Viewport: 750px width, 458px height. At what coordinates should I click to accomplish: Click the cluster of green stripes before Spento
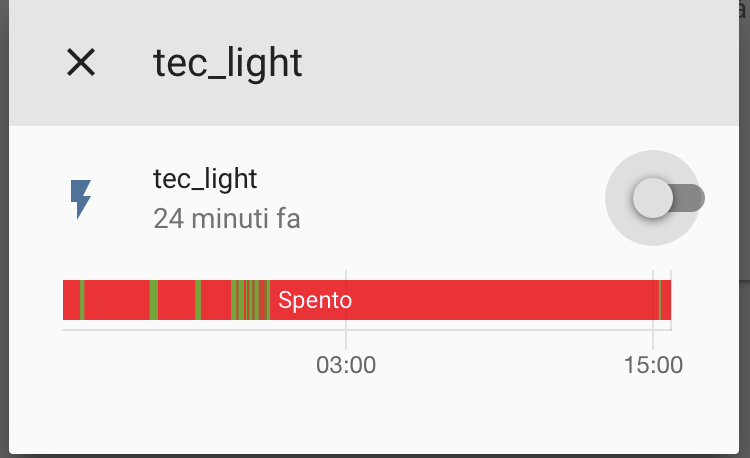251,300
